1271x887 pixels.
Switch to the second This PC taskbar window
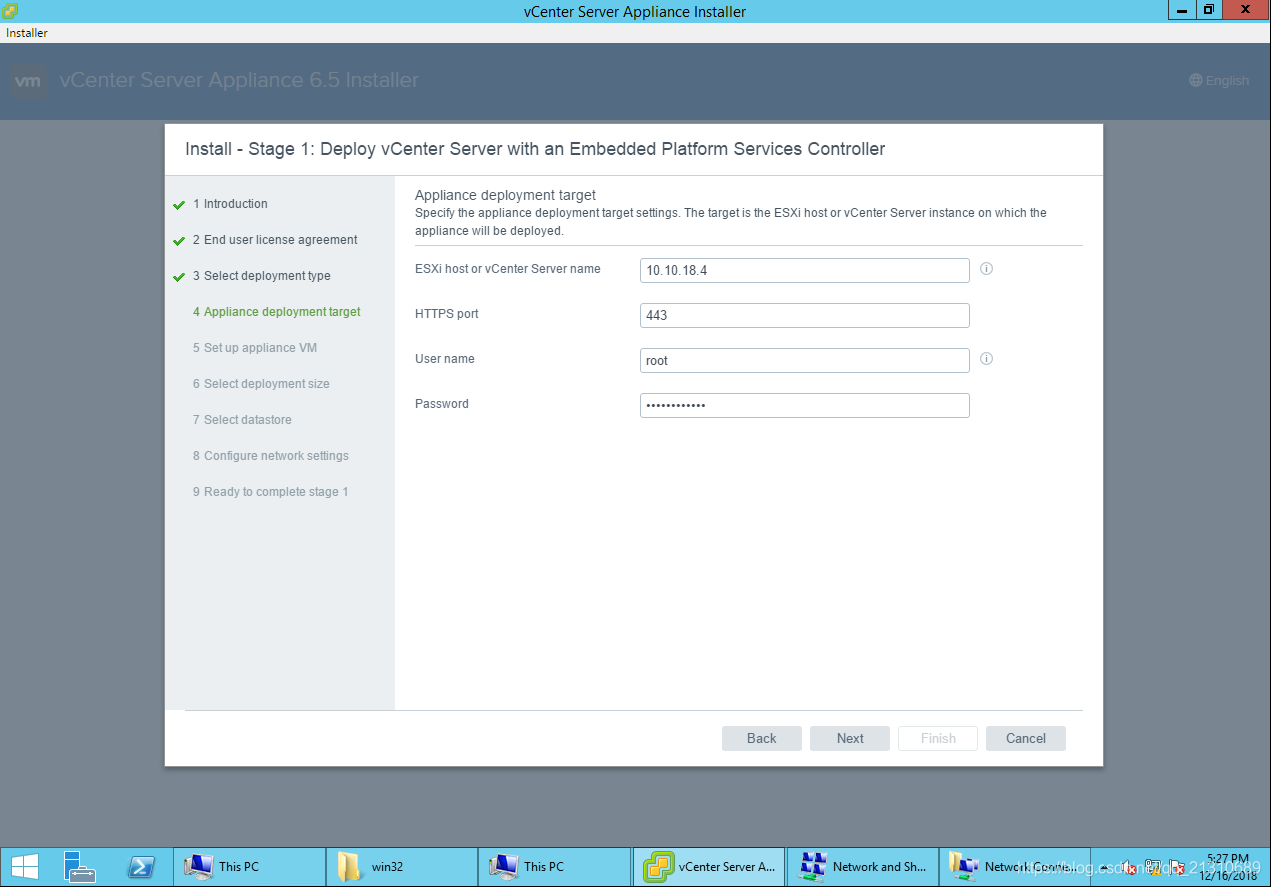coord(555,866)
